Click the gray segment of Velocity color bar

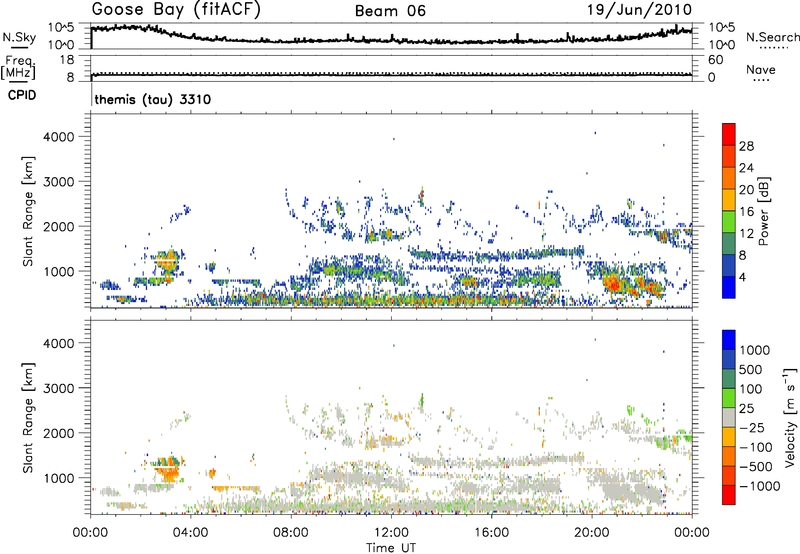pyautogui.click(x=729, y=418)
